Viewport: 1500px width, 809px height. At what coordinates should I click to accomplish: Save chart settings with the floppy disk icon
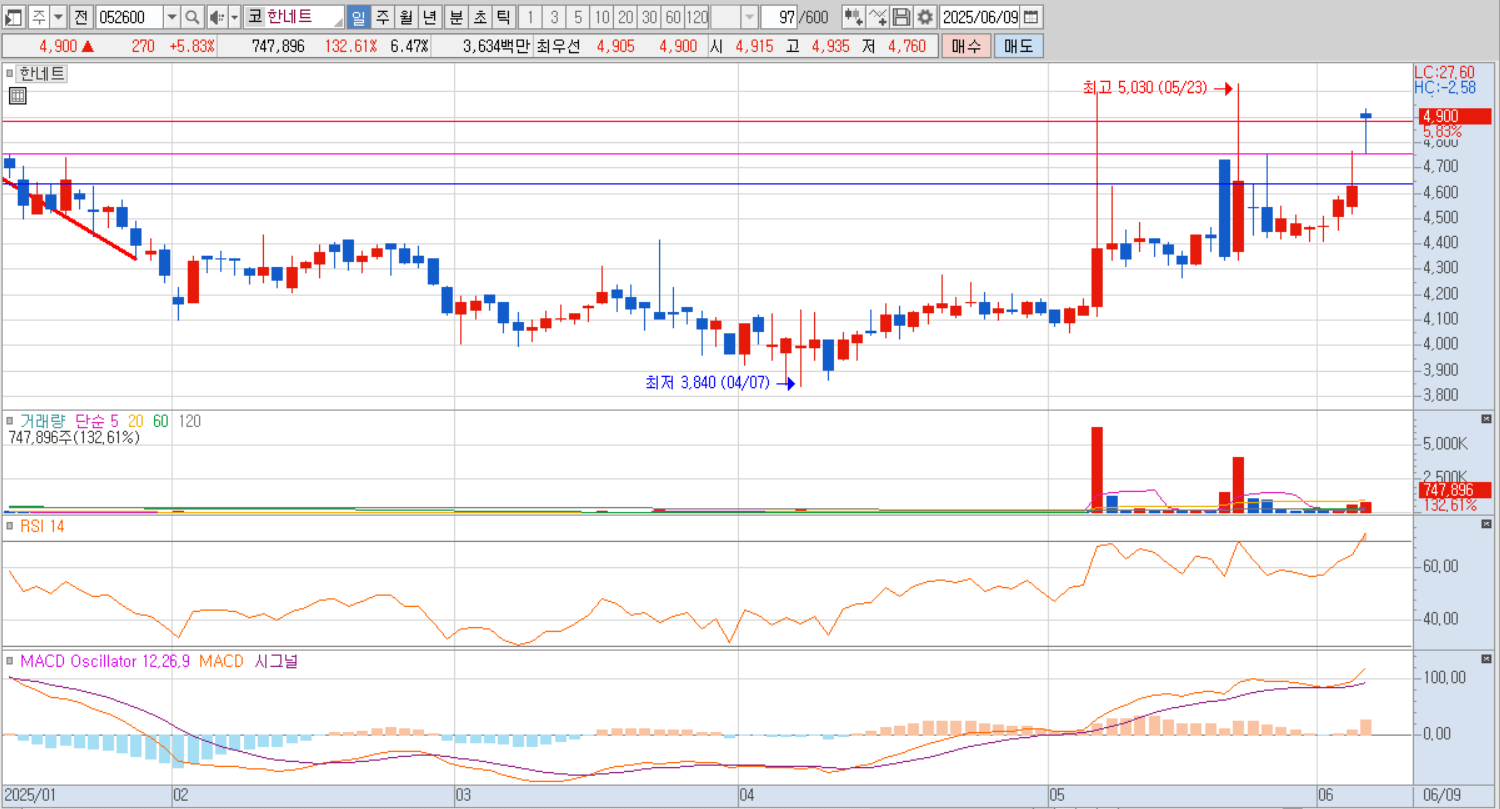901,17
